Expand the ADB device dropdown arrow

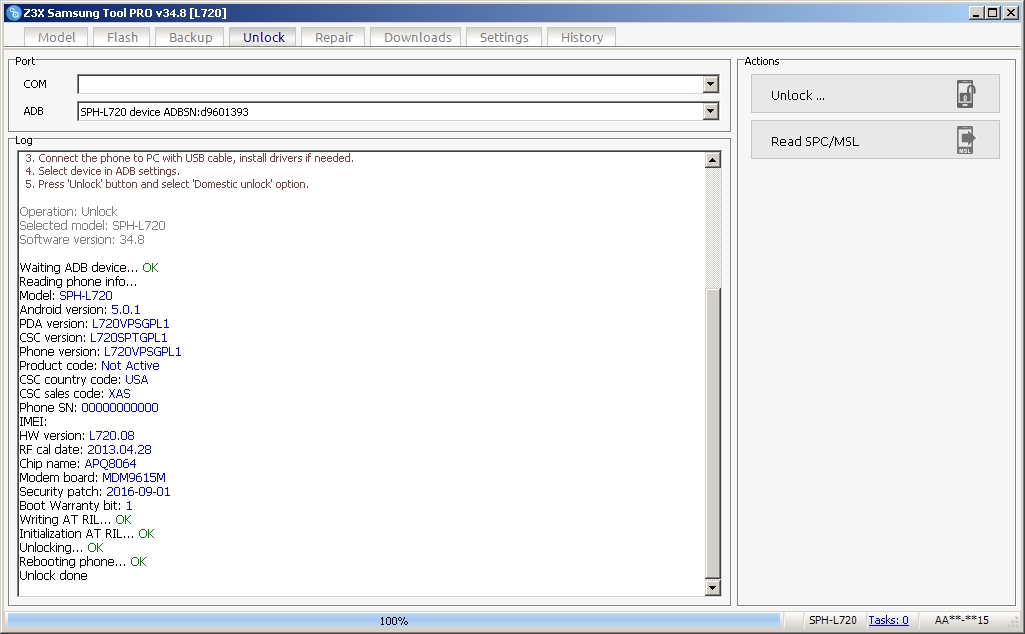tap(711, 111)
